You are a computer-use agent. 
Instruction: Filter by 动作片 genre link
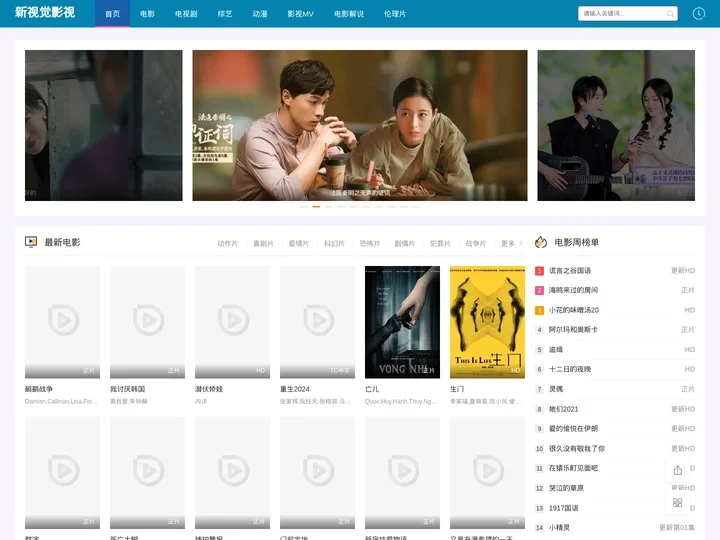pos(228,243)
